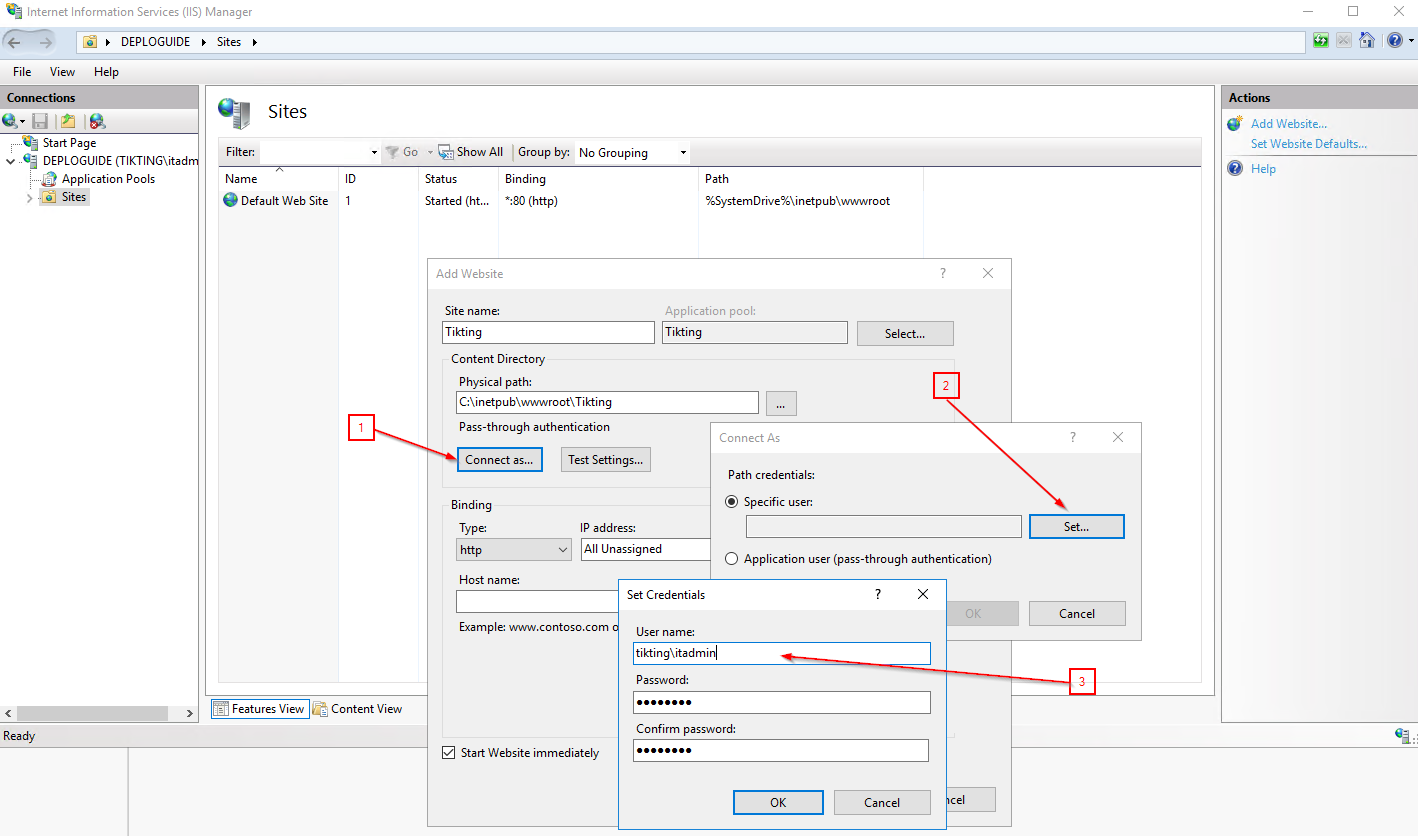Select Application user pass-through authentication option
This screenshot has width=1418, height=836.
733,559
